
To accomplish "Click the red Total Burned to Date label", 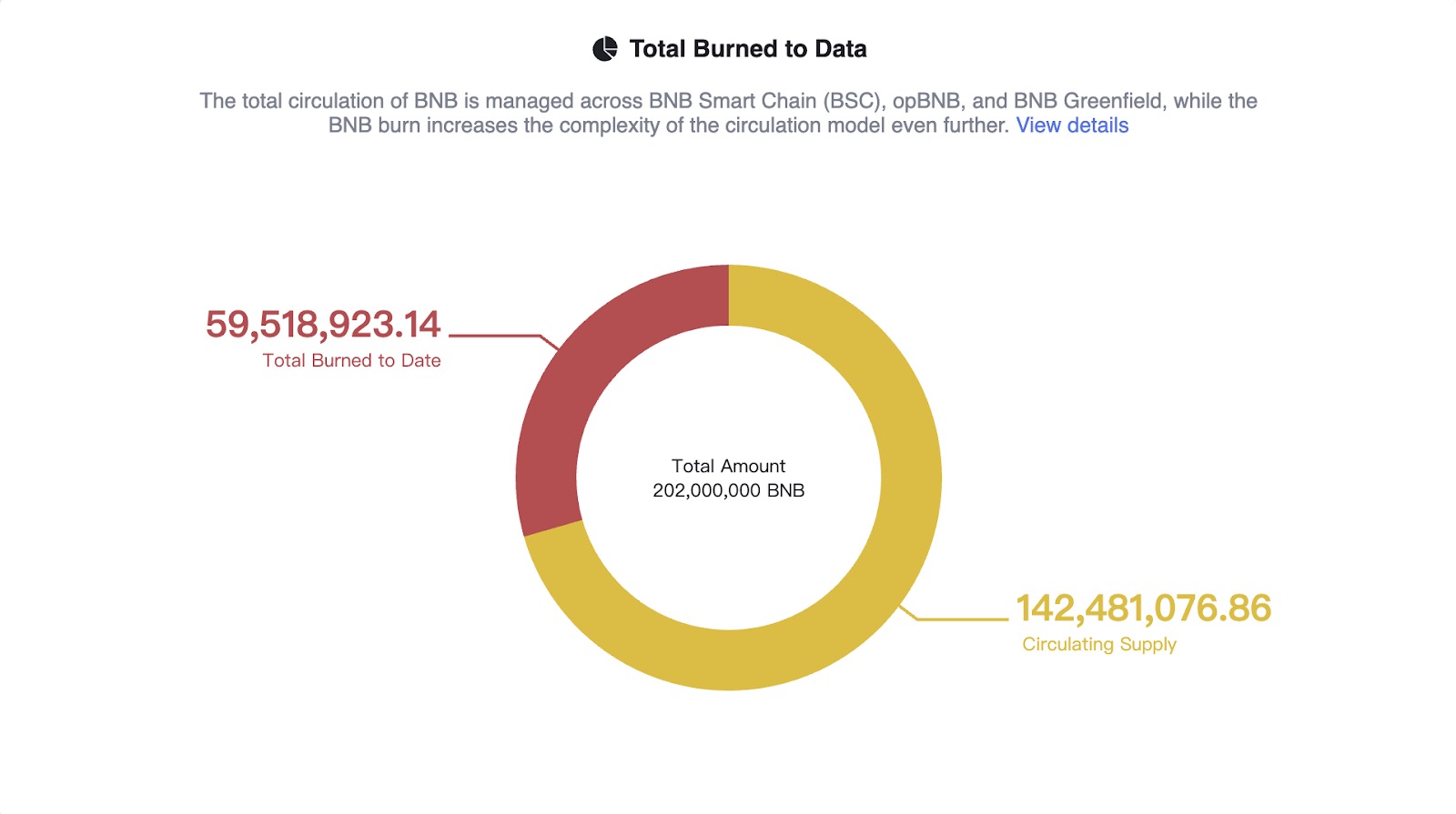I will coord(351,361).
